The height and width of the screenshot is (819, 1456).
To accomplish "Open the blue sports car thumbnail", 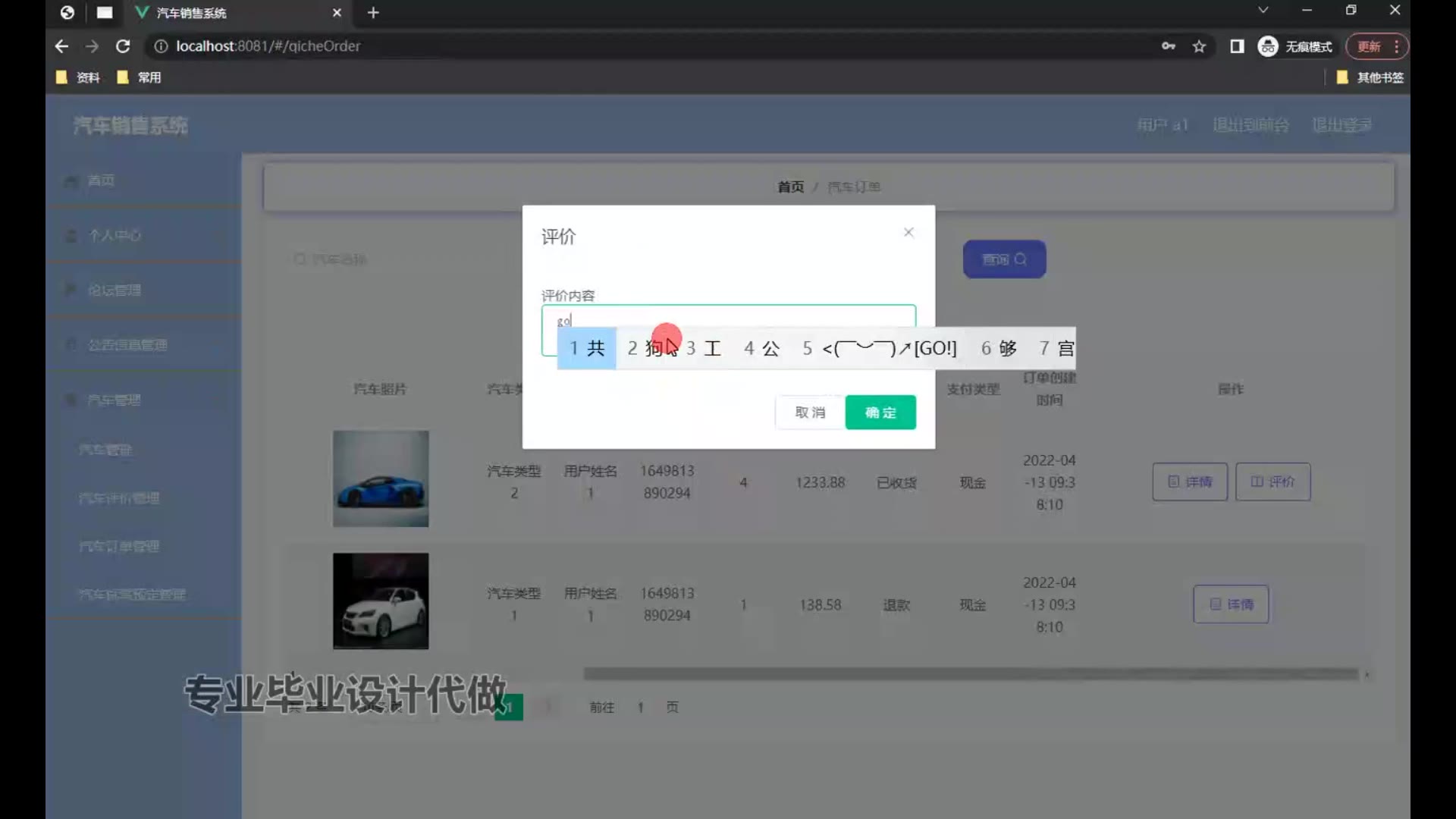I will 381,479.
